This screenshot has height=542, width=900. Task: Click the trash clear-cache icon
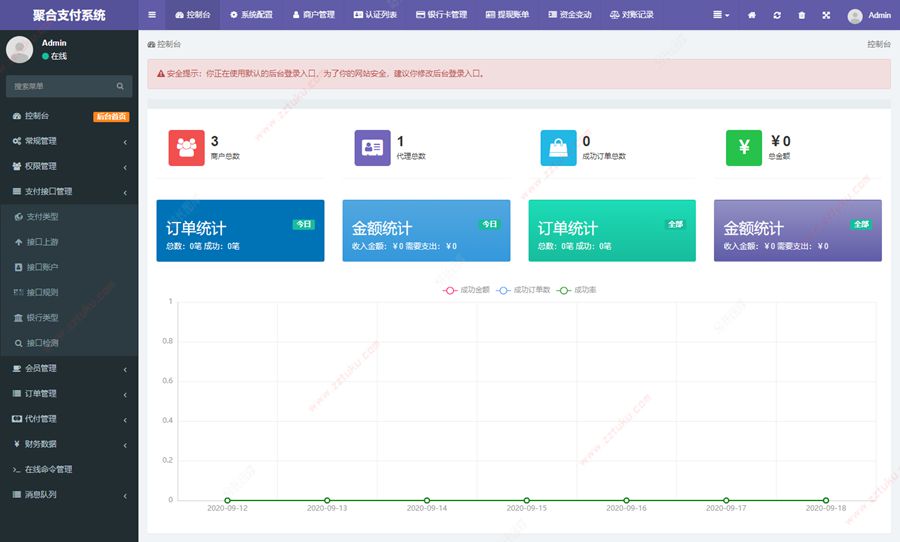(802, 15)
